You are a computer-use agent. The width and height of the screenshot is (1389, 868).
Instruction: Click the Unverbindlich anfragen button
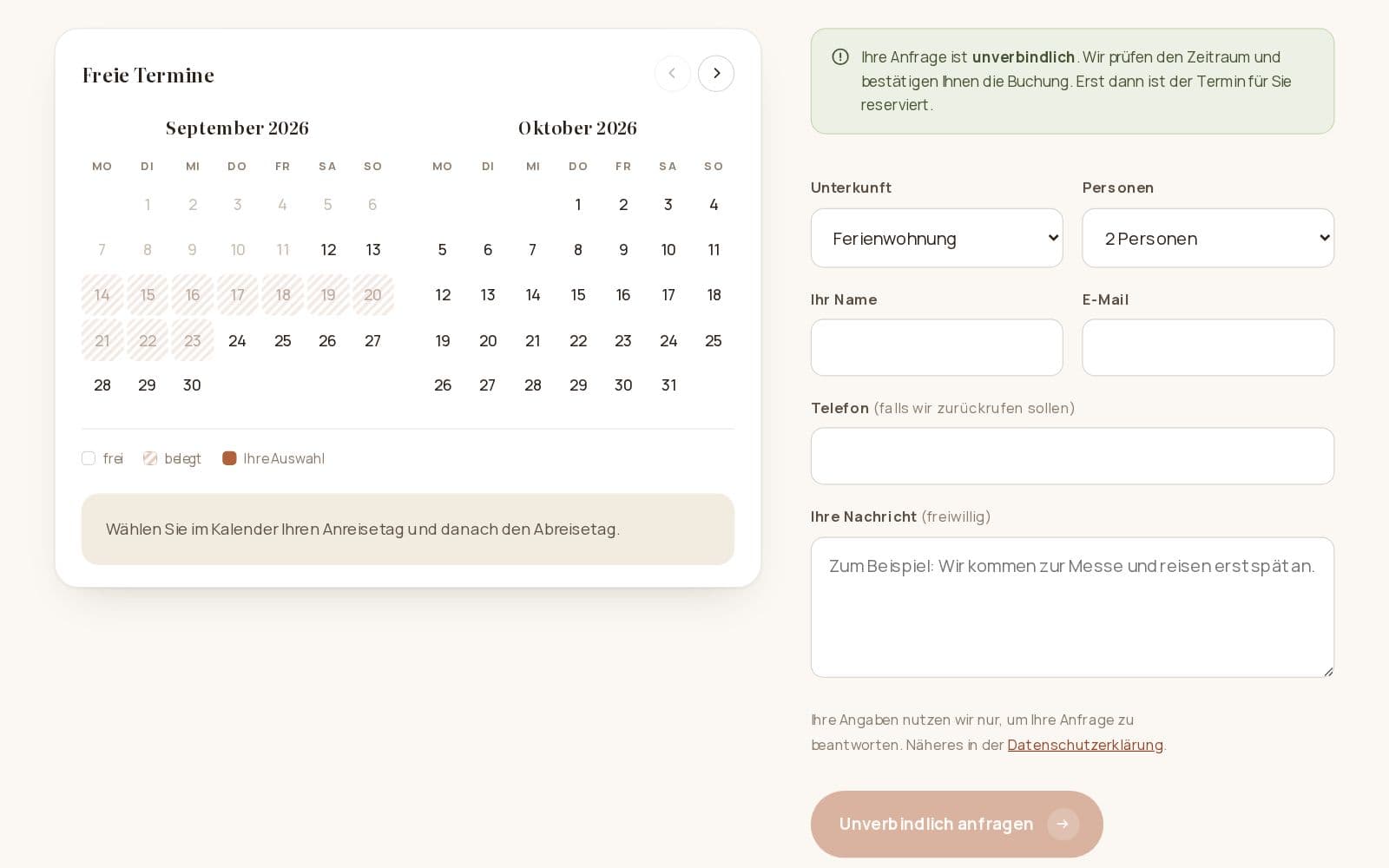(x=957, y=824)
